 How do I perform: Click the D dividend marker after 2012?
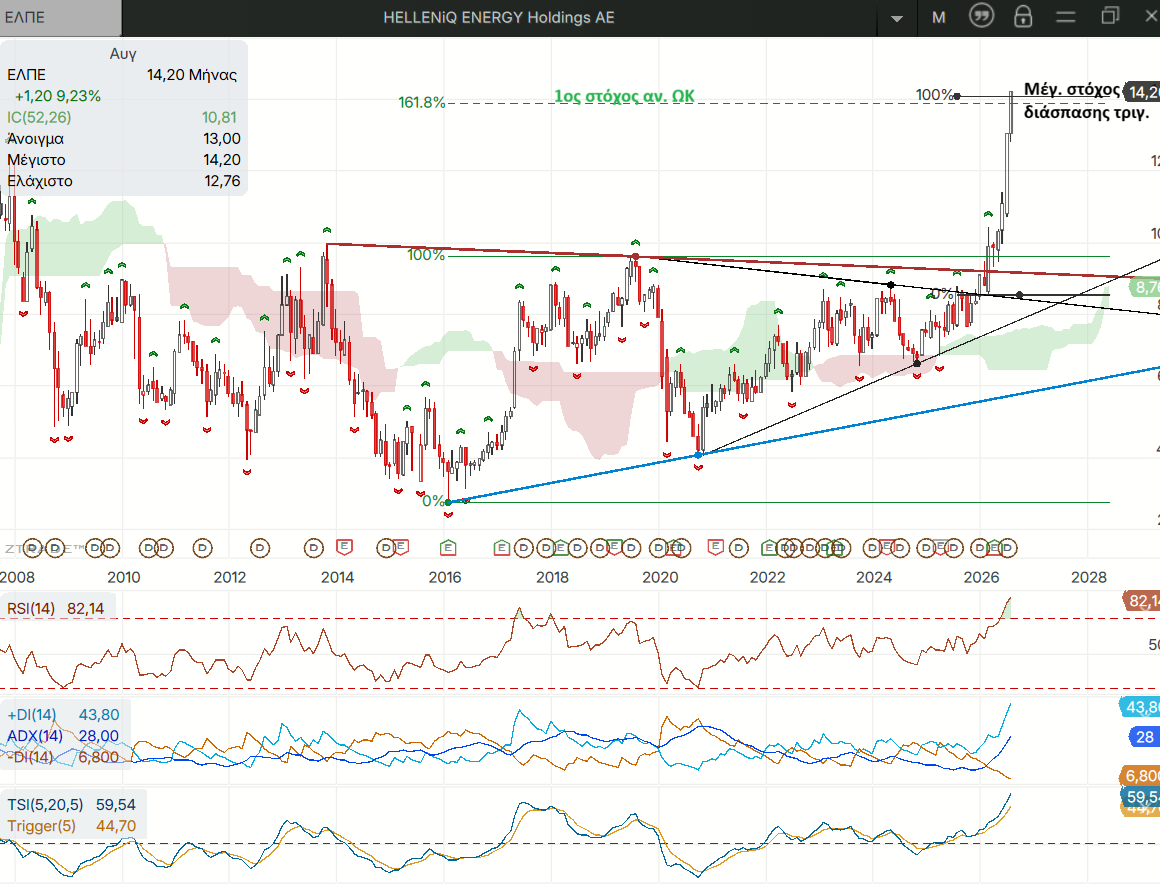[x=260, y=548]
